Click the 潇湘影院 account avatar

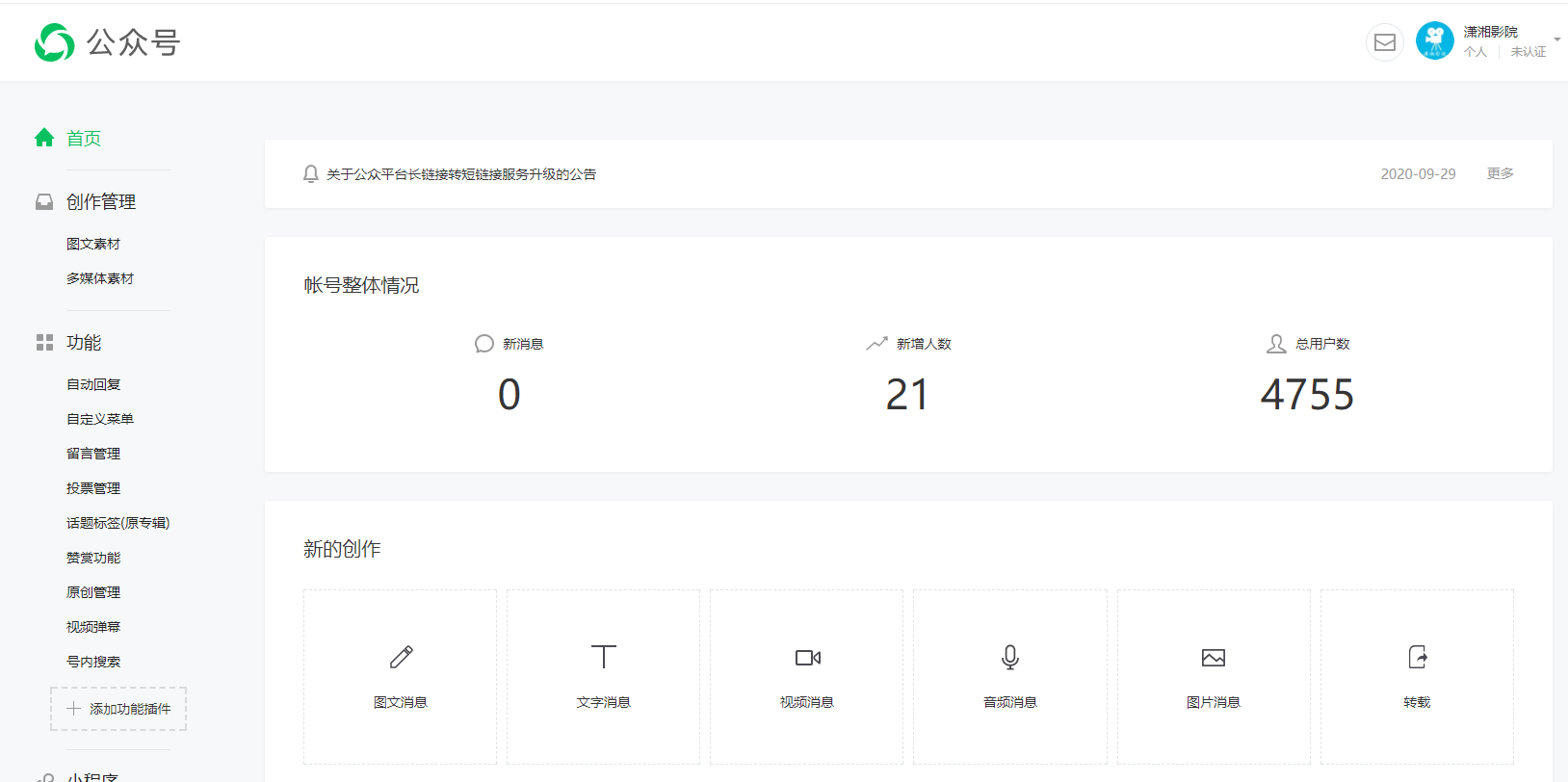click(1434, 41)
